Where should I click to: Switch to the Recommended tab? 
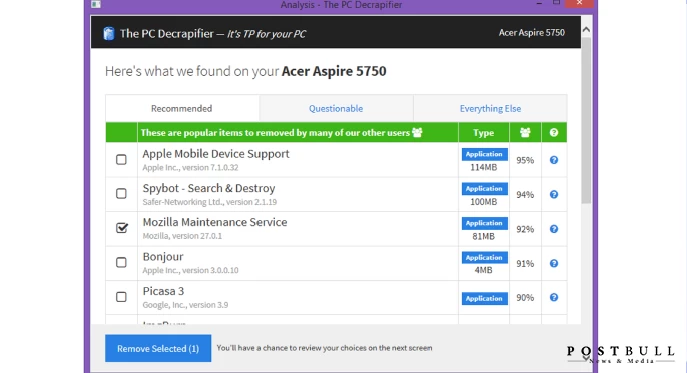coord(182,108)
